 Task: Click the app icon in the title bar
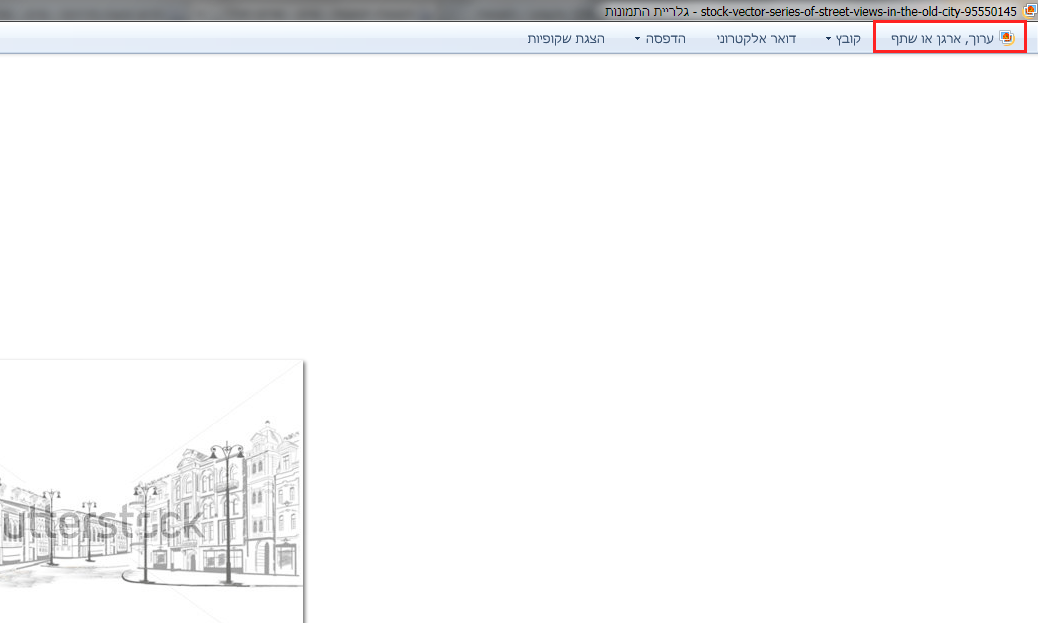click(x=1029, y=11)
